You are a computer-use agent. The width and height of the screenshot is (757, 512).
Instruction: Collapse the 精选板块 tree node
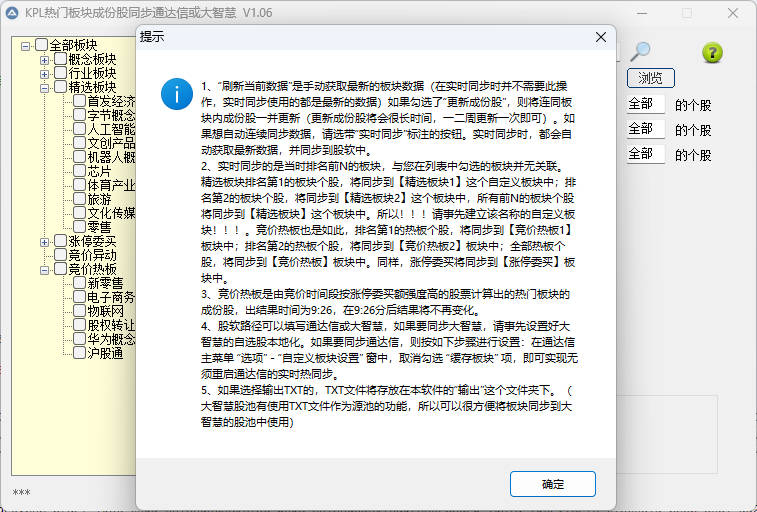[x=44, y=87]
